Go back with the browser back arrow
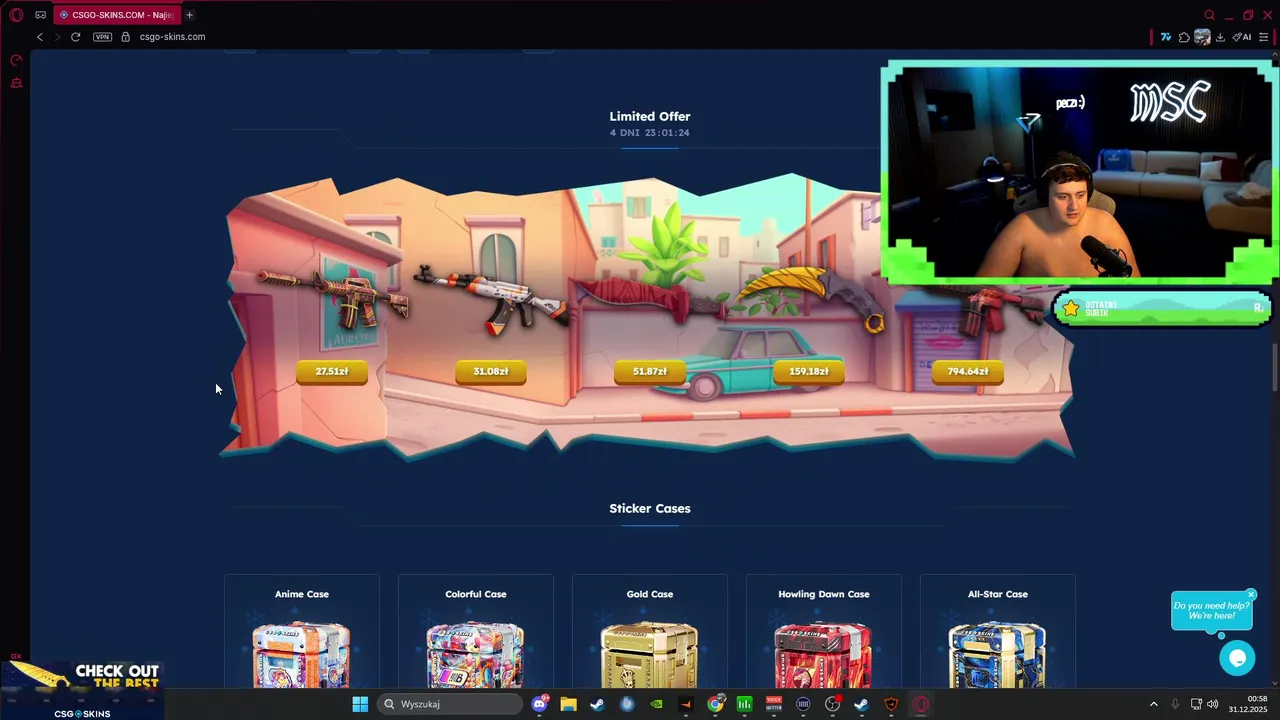 40,37
